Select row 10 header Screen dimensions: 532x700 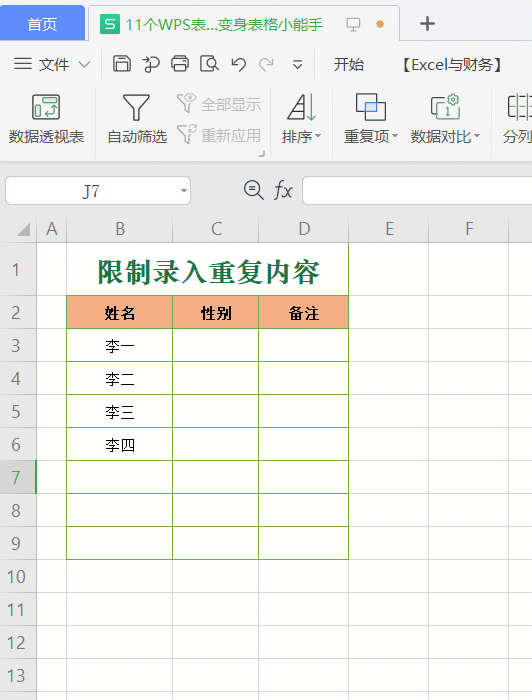pos(18,576)
